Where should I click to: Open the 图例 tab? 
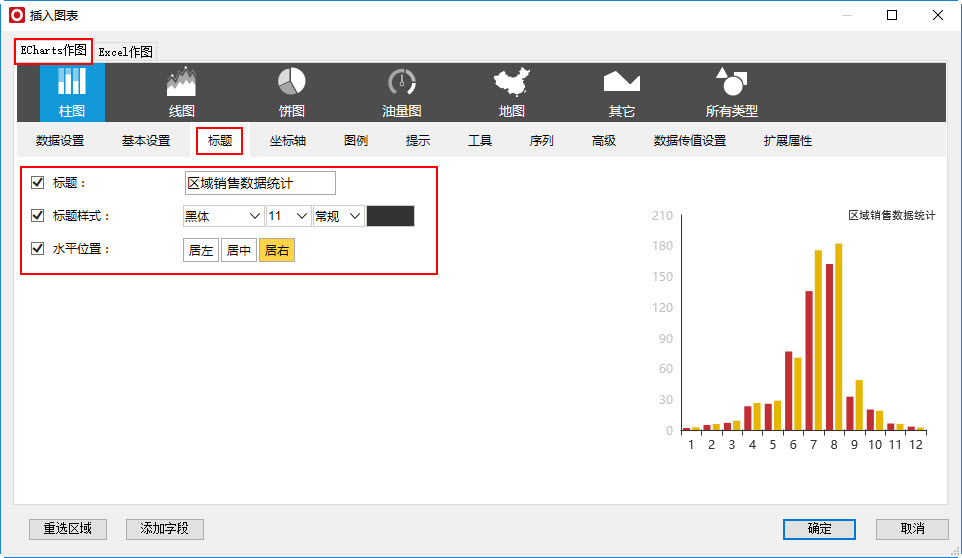coord(356,140)
